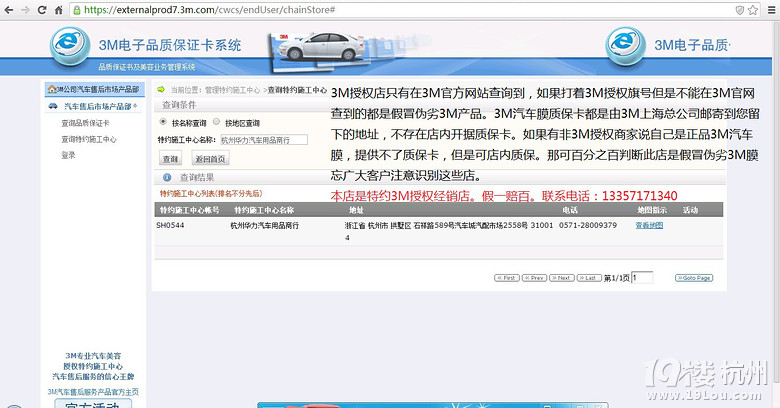Viewport: 780px width, 408px height.
Task: Click the Goto Page button
Action: [694, 278]
